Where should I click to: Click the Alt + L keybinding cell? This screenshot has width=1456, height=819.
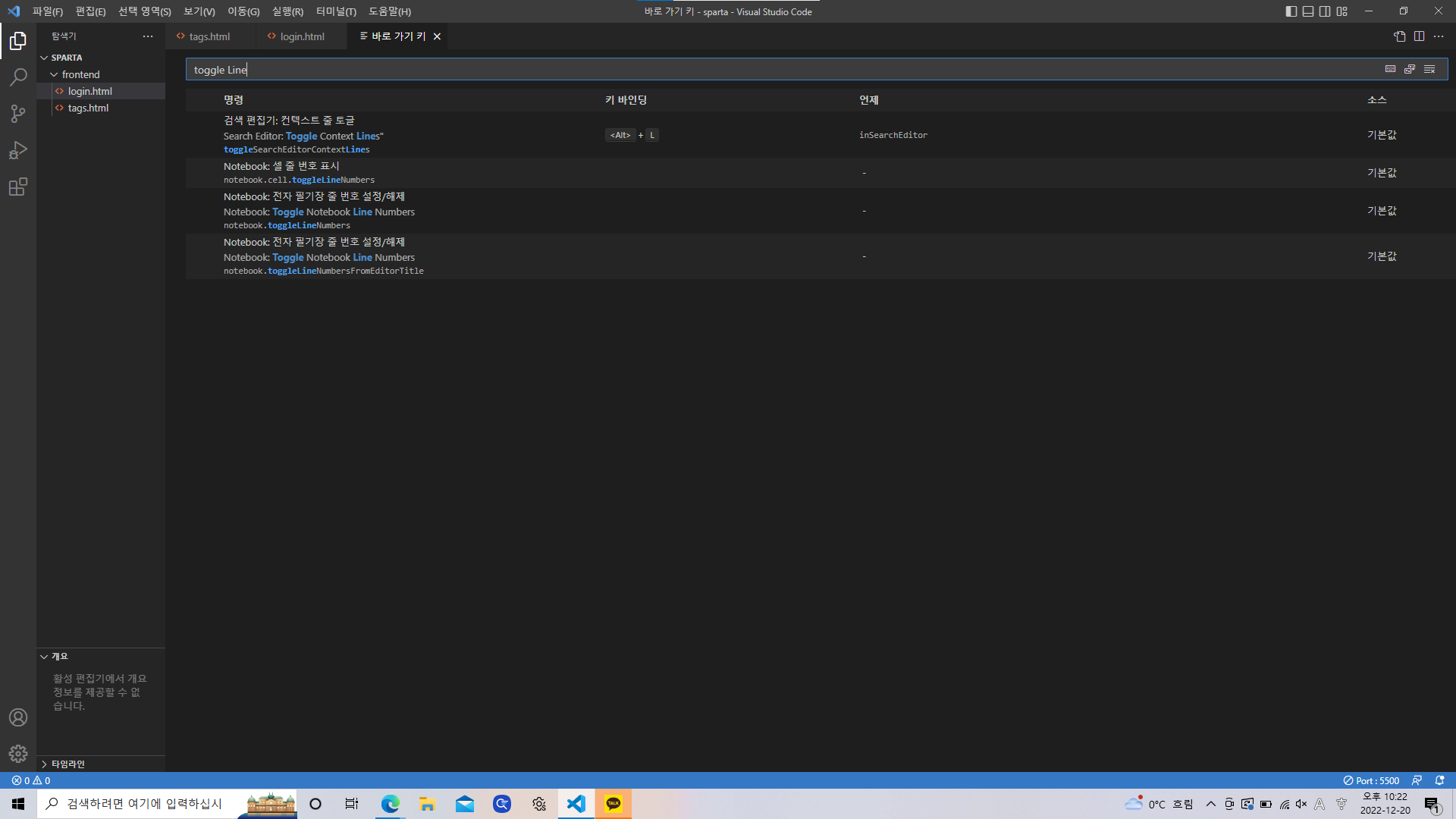[x=632, y=135]
